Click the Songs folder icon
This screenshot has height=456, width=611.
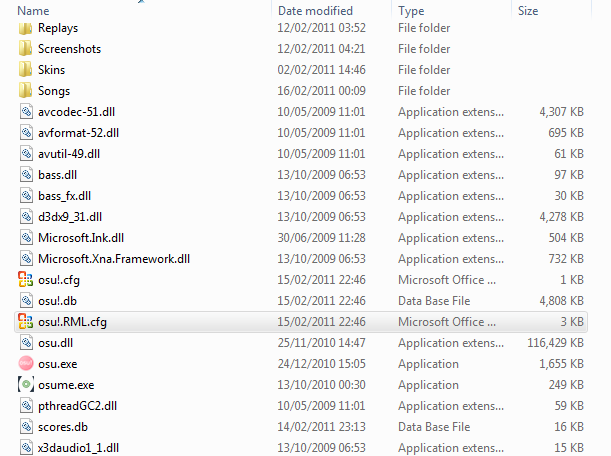25,91
